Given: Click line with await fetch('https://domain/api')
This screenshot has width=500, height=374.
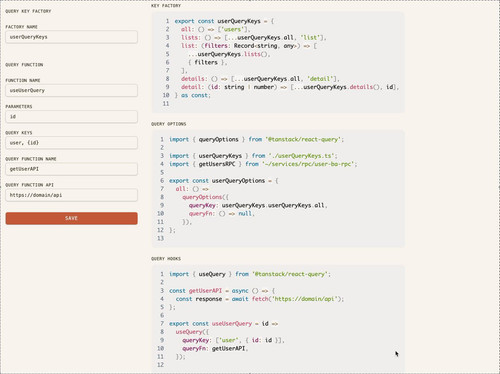Looking at the screenshot, I should click(x=260, y=299).
